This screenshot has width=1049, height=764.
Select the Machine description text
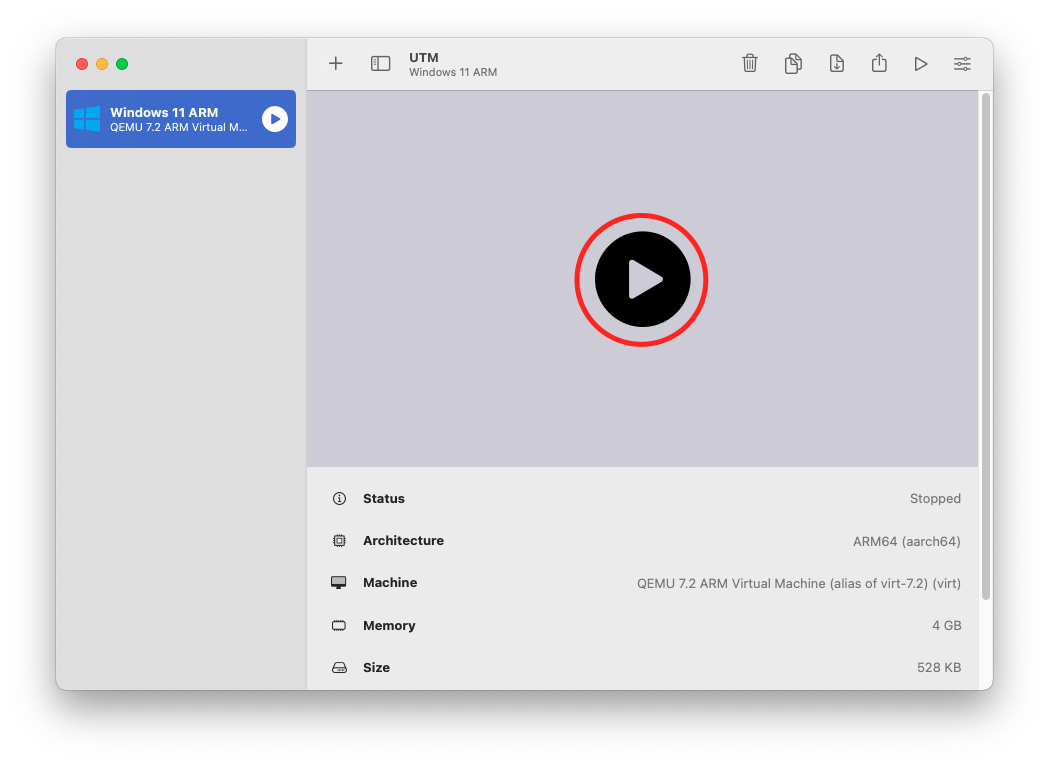click(x=798, y=583)
